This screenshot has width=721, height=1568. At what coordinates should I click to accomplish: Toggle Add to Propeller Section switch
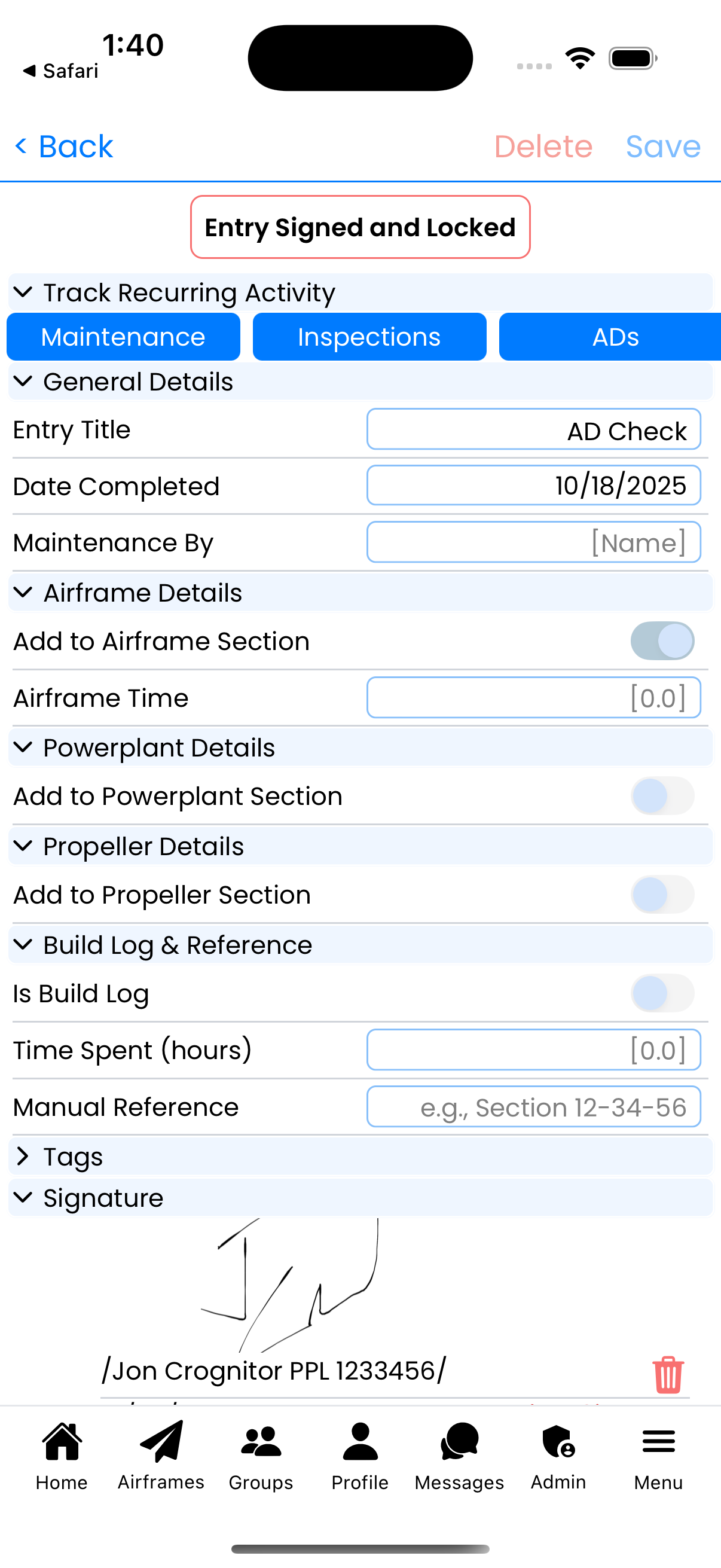(x=662, y=895)
